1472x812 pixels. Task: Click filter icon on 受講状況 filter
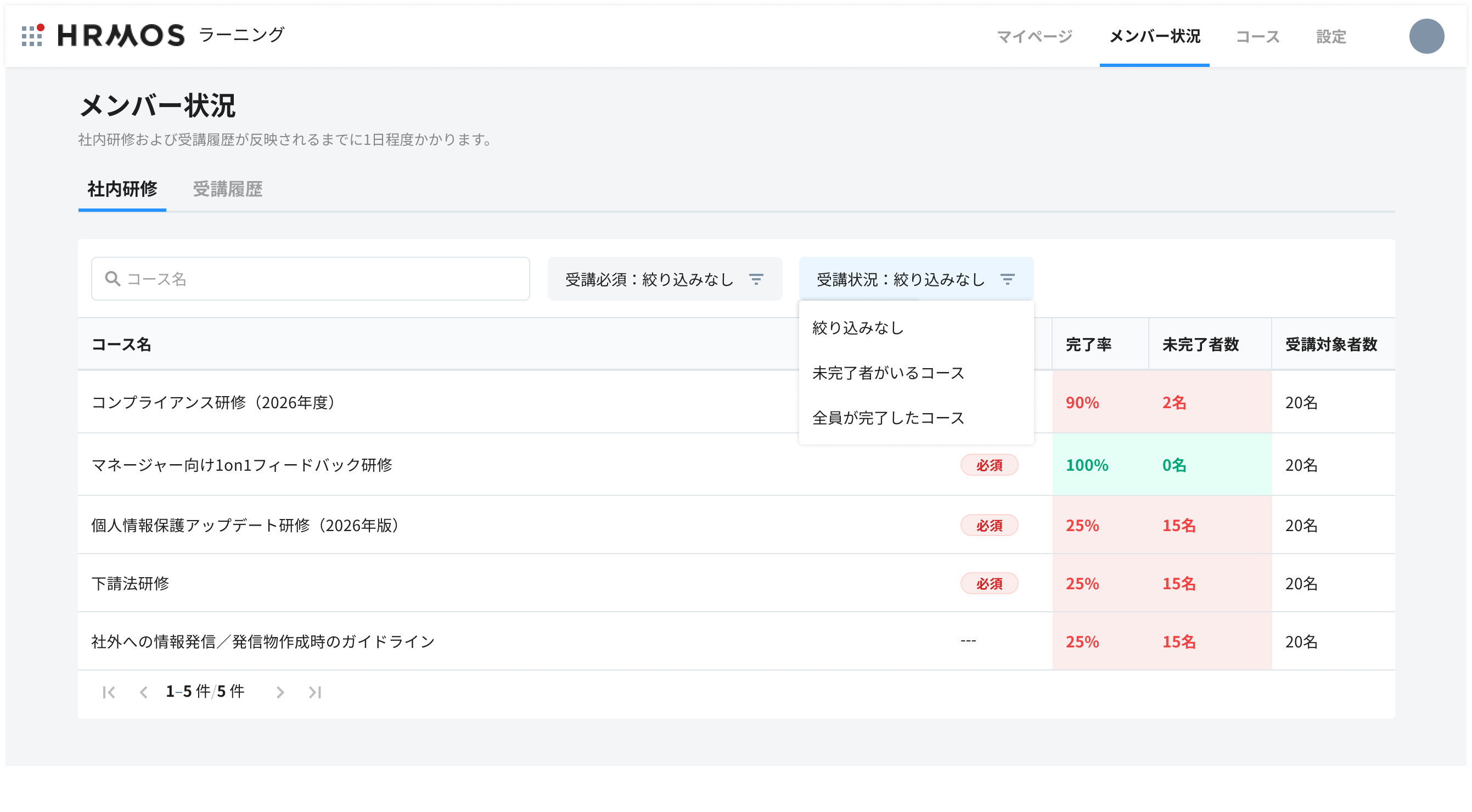point(1007,279)
